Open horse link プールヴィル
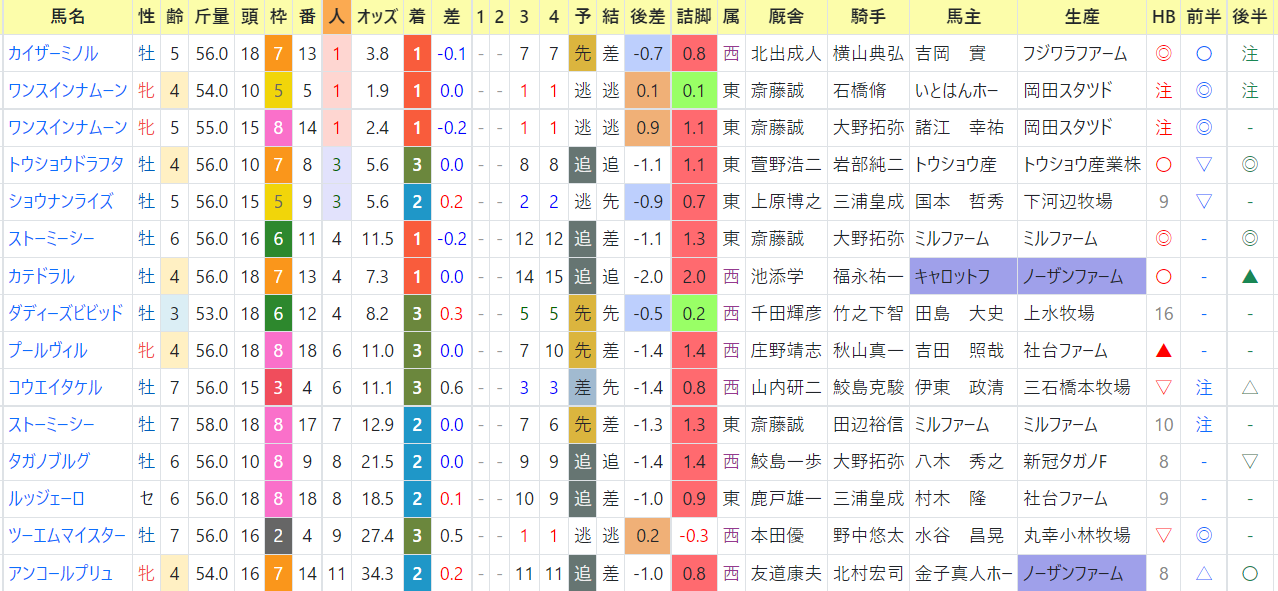The image size is (1278, 591). click(x=47, y=350)
